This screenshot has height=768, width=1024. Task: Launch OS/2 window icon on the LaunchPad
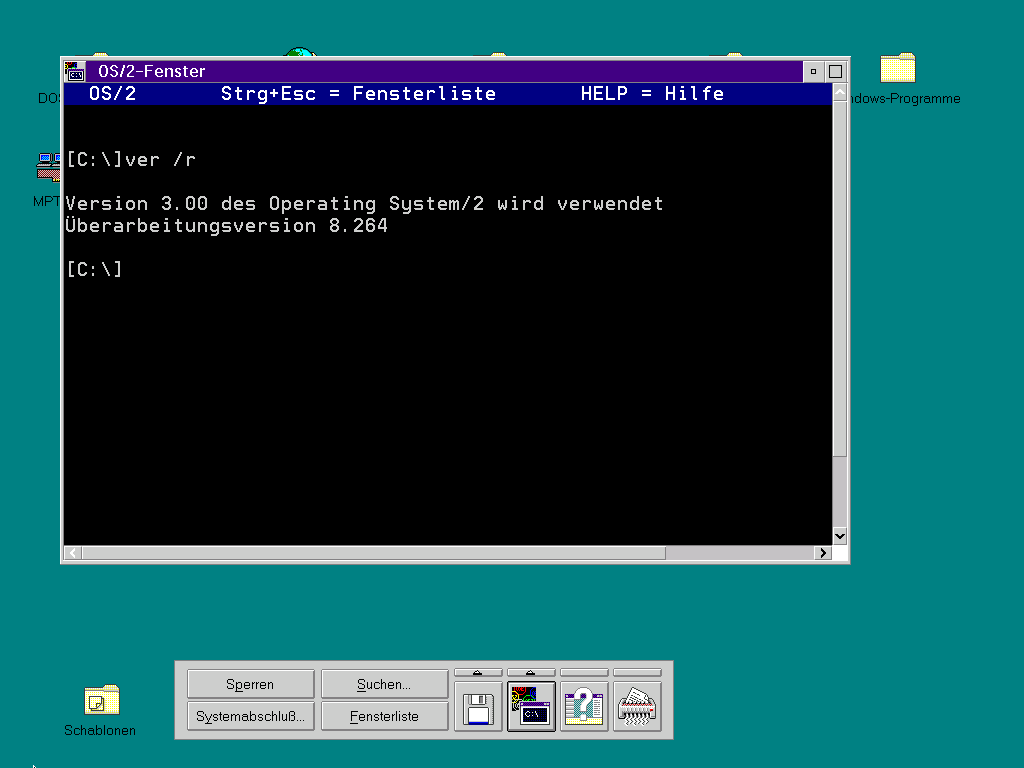[531, 707]
